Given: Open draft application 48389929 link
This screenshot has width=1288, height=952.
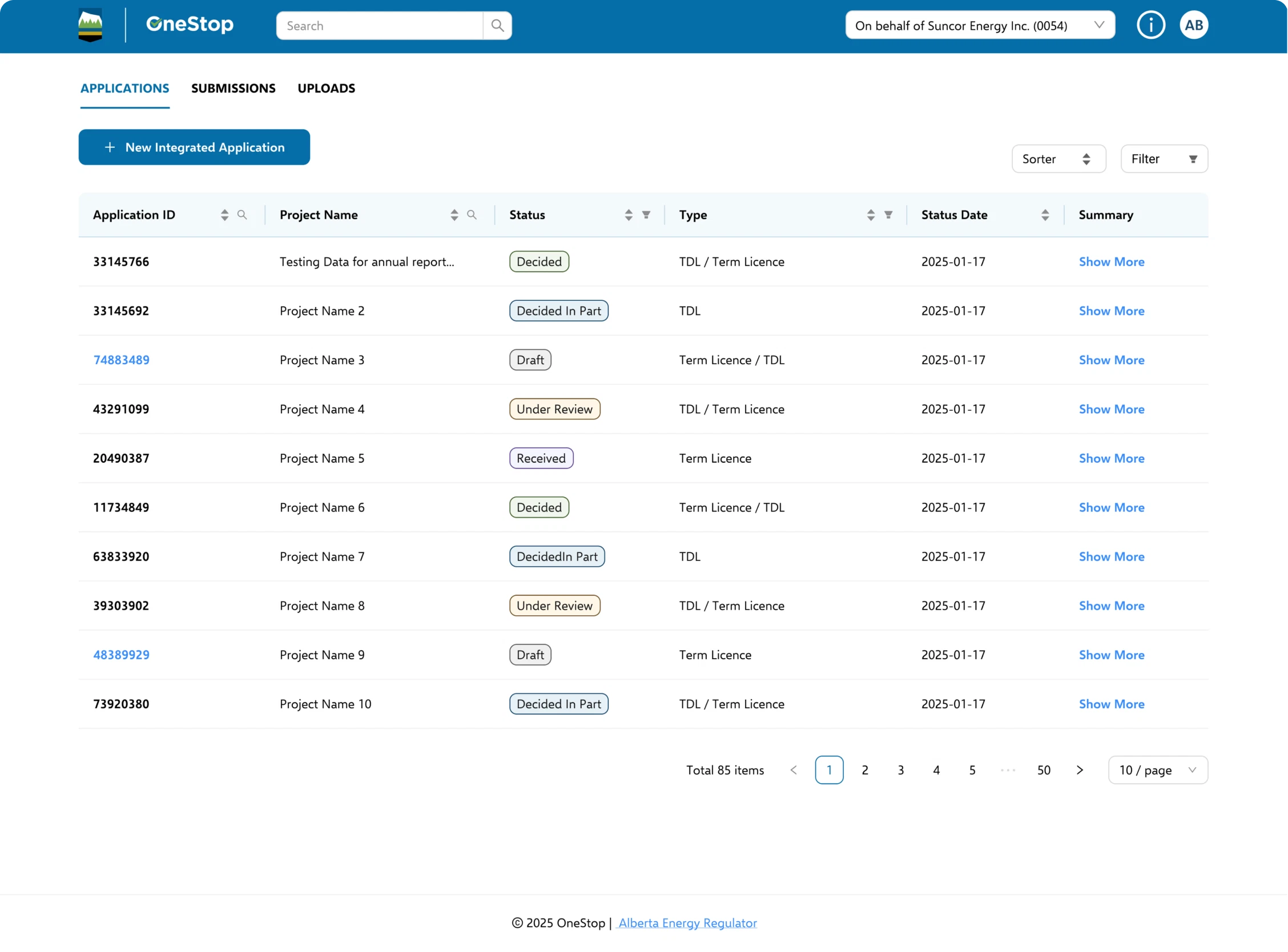Looking at the screenshot, I should click(x=121, y=655).
